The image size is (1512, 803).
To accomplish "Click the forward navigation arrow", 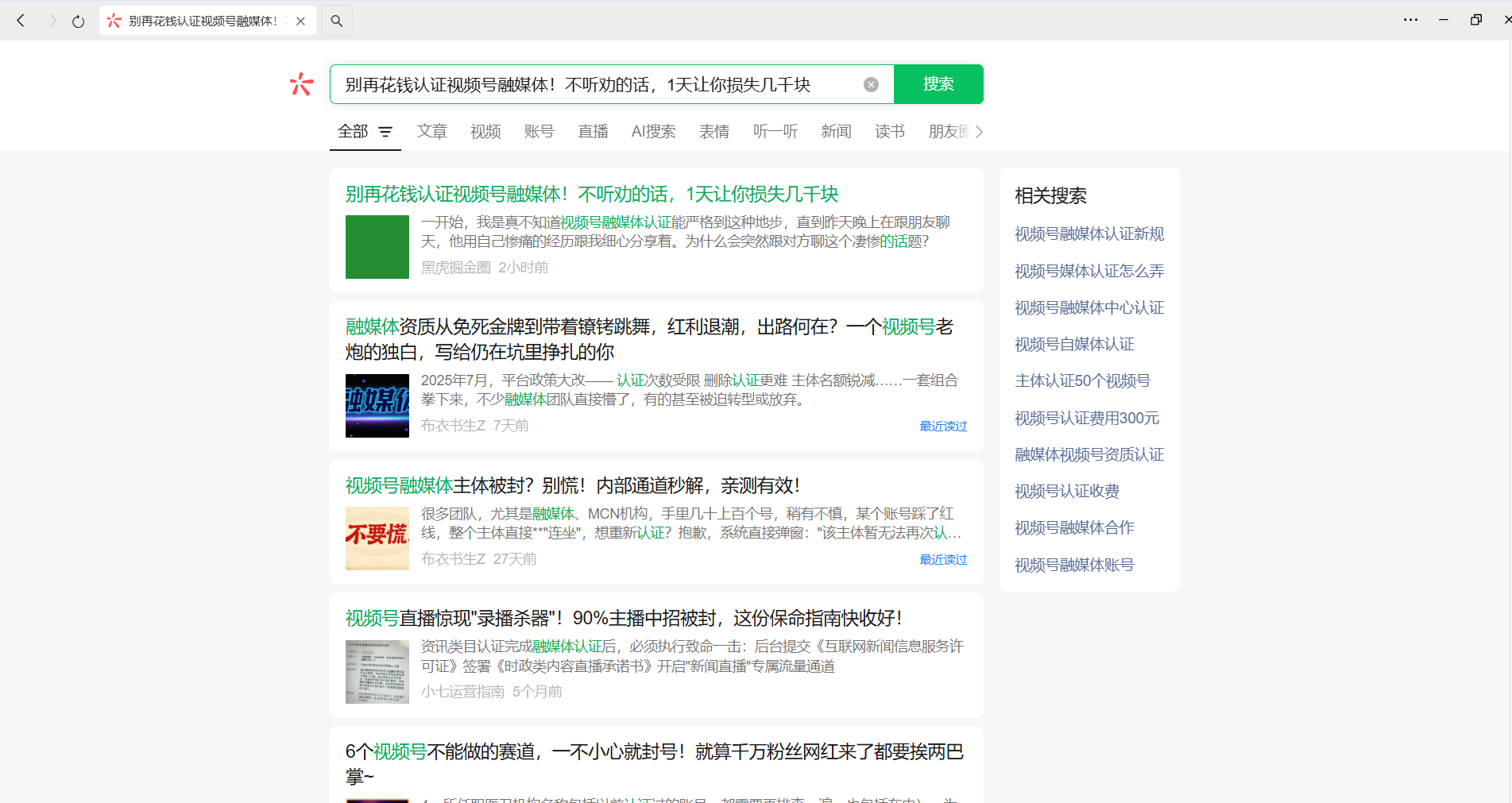I will click(x=52, y=21).
